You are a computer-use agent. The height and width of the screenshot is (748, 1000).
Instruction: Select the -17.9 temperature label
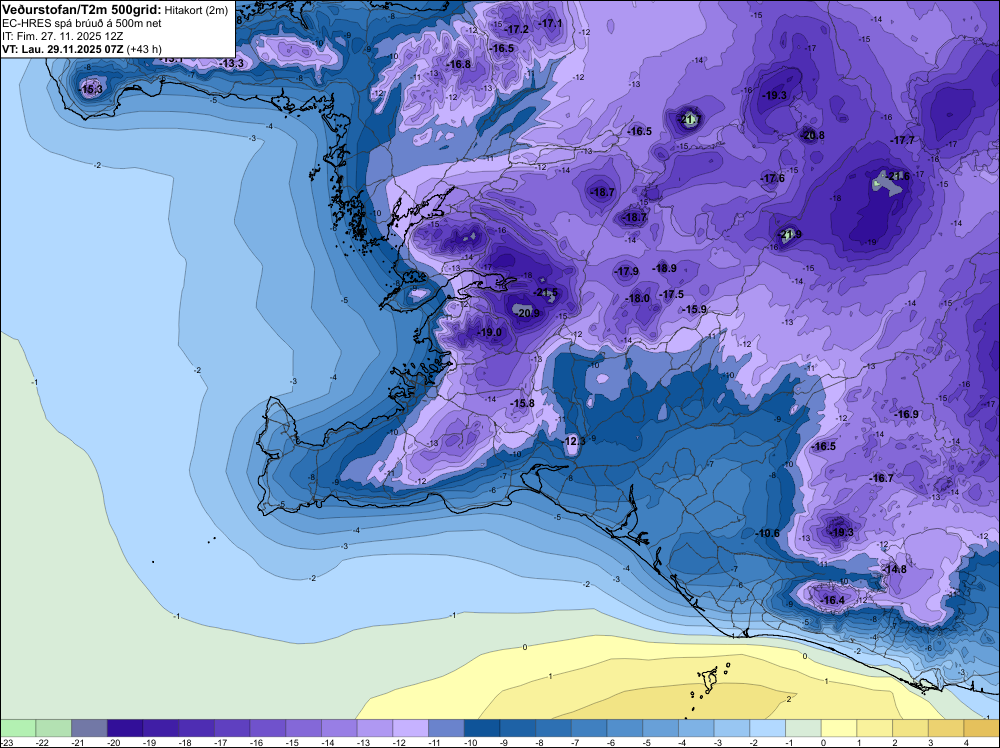pos(626,272)
